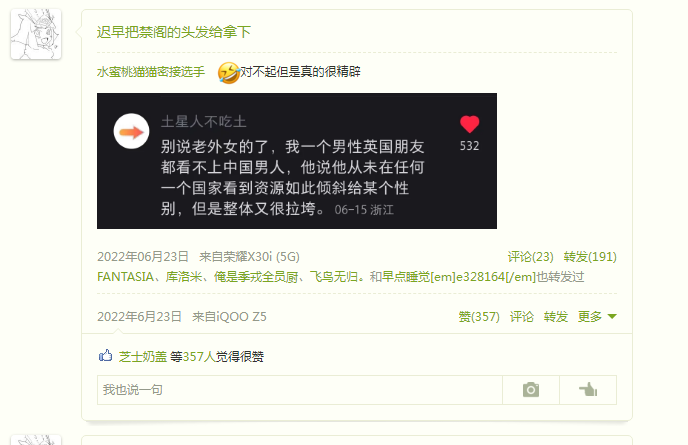Open profile 水蜜桃猫猫密接选手

[x=151, y=72]
